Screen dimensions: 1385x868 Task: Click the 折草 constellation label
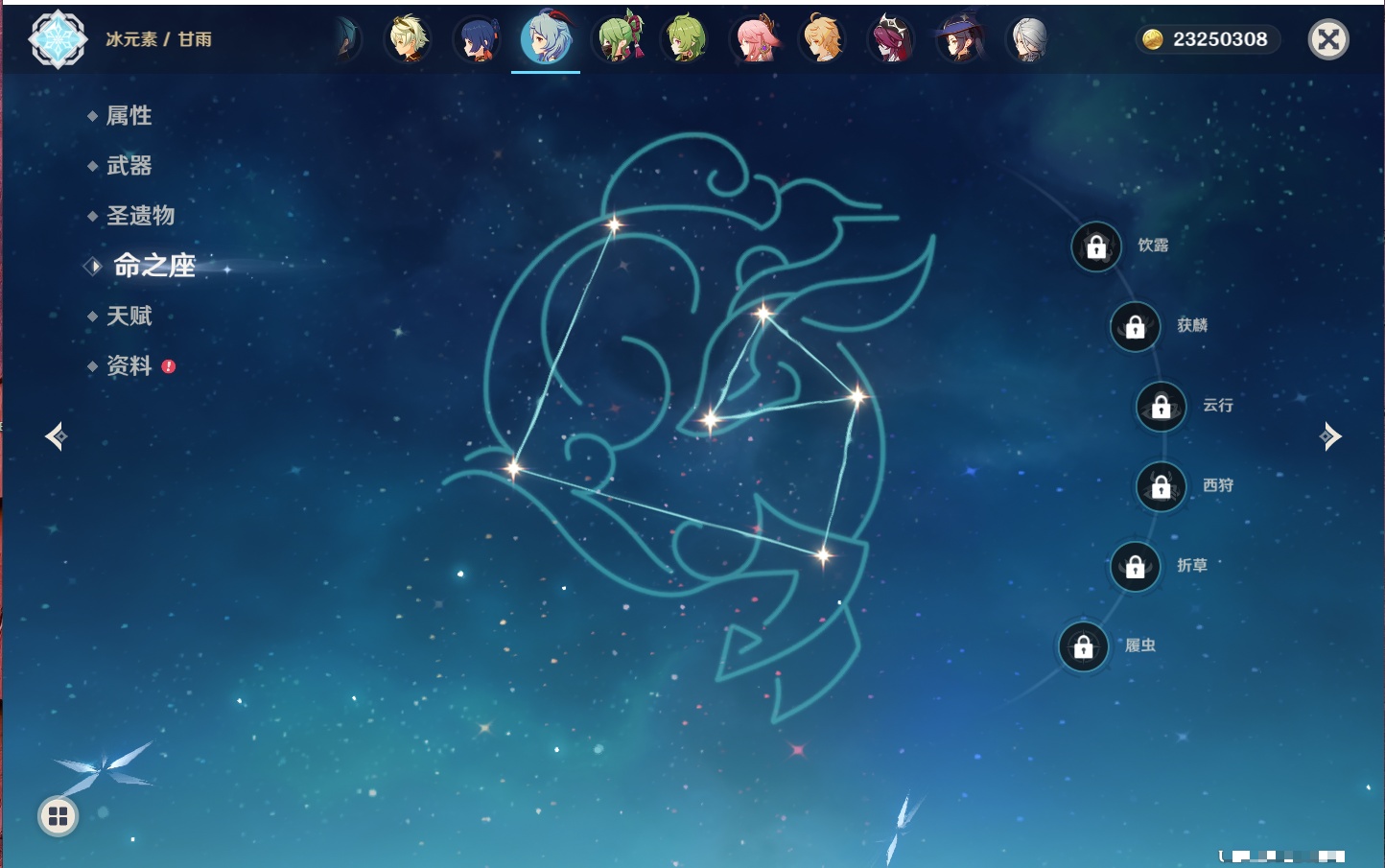tap(1192, 566)
